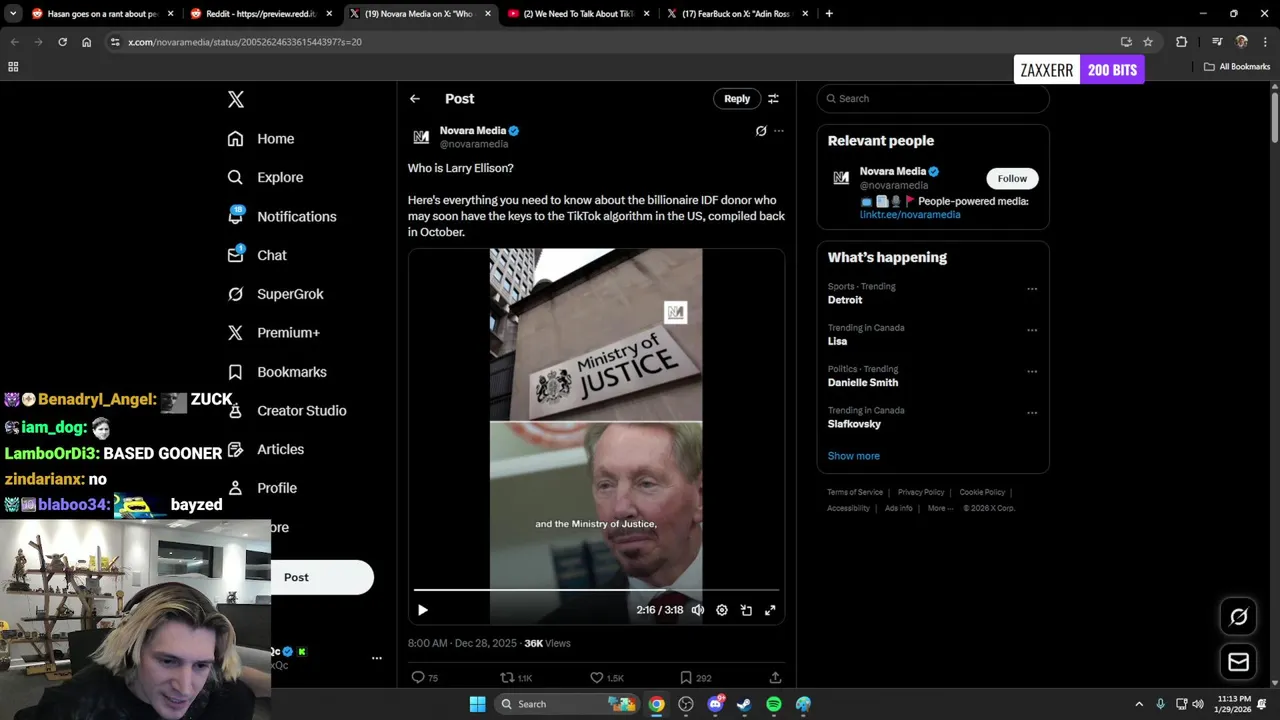Open Windows Start menu
The width and height of the screenshot is (1280, 720).
point(477,704)
